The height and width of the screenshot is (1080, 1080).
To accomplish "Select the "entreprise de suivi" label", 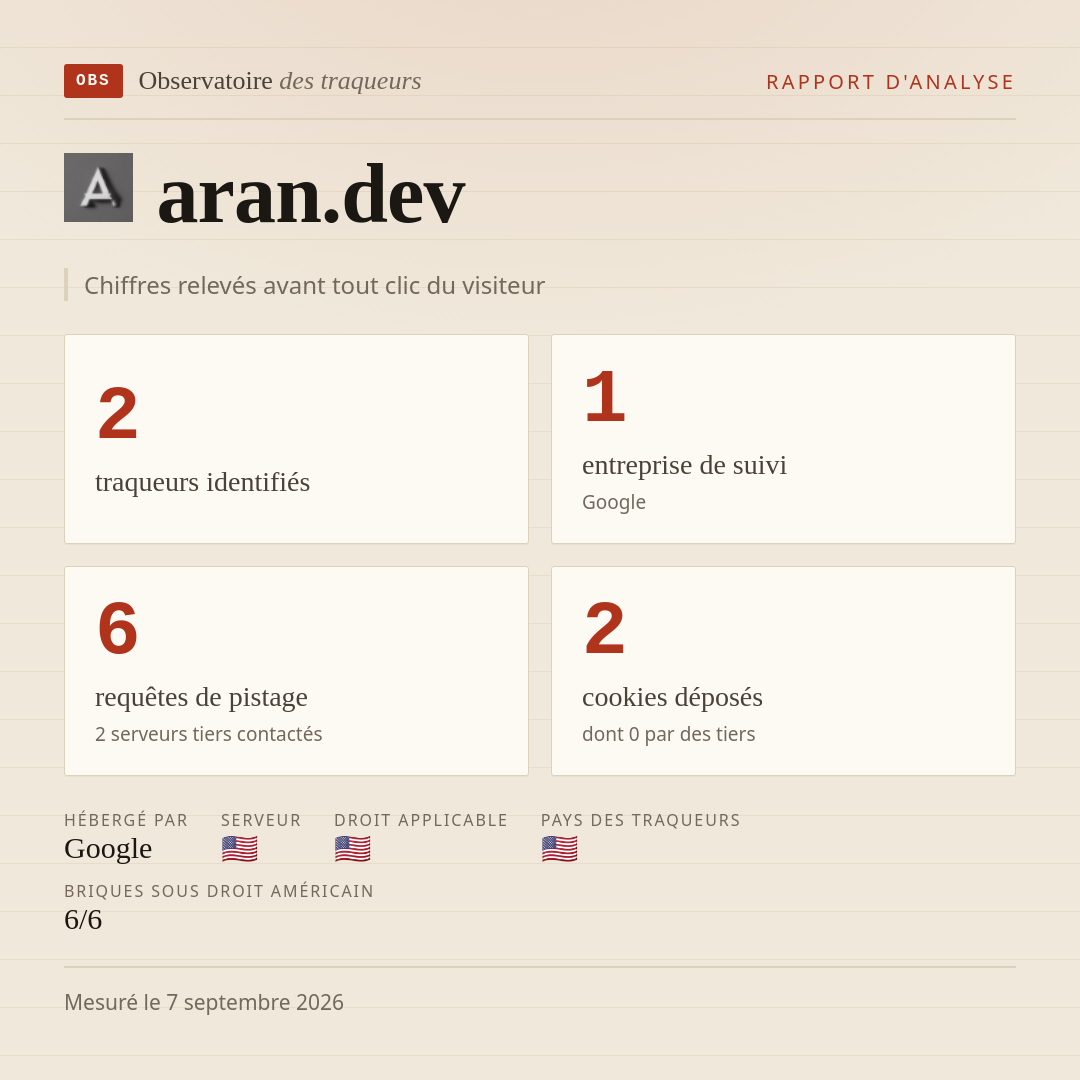I will point(685,465).
